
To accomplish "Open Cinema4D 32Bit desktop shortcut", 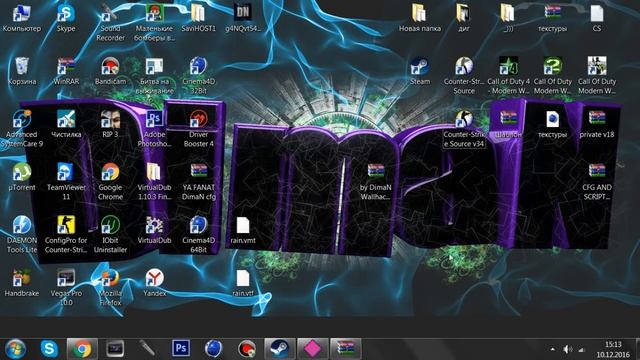I will click(198, 76).
